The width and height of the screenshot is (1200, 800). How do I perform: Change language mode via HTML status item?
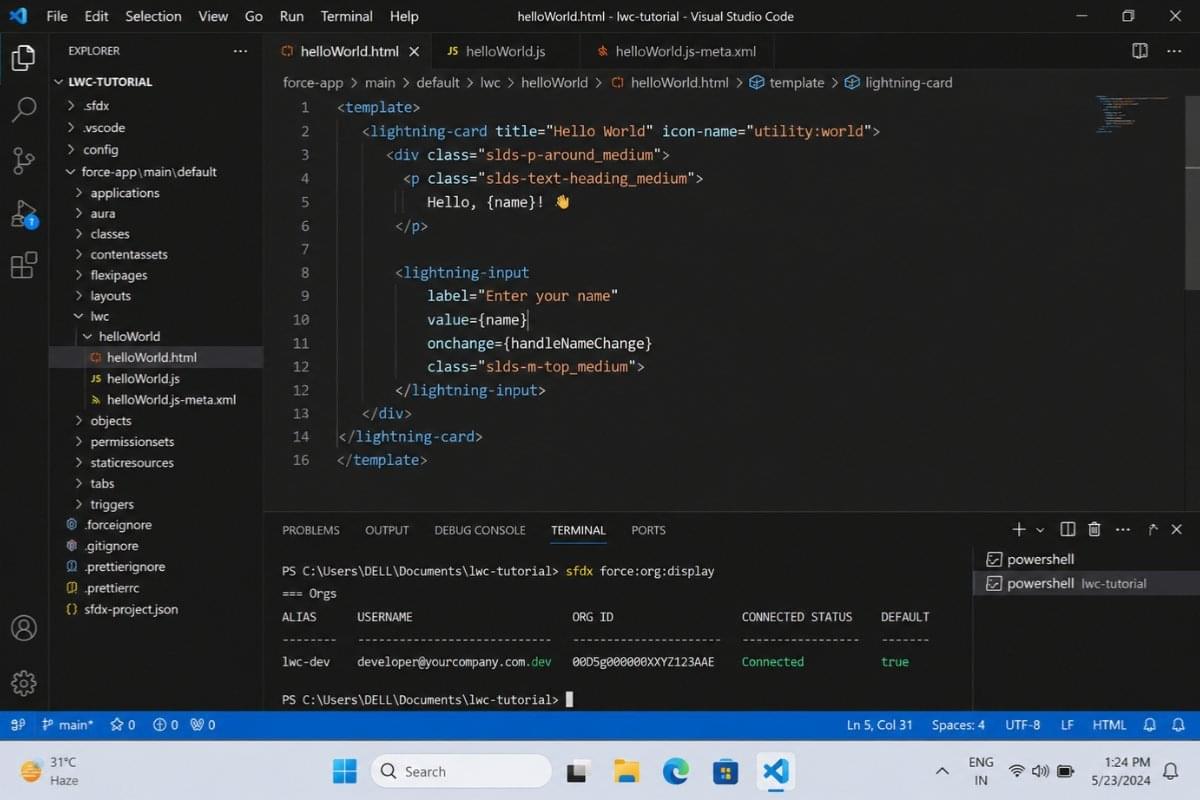pyautogui.click(x=1109, y=725)
